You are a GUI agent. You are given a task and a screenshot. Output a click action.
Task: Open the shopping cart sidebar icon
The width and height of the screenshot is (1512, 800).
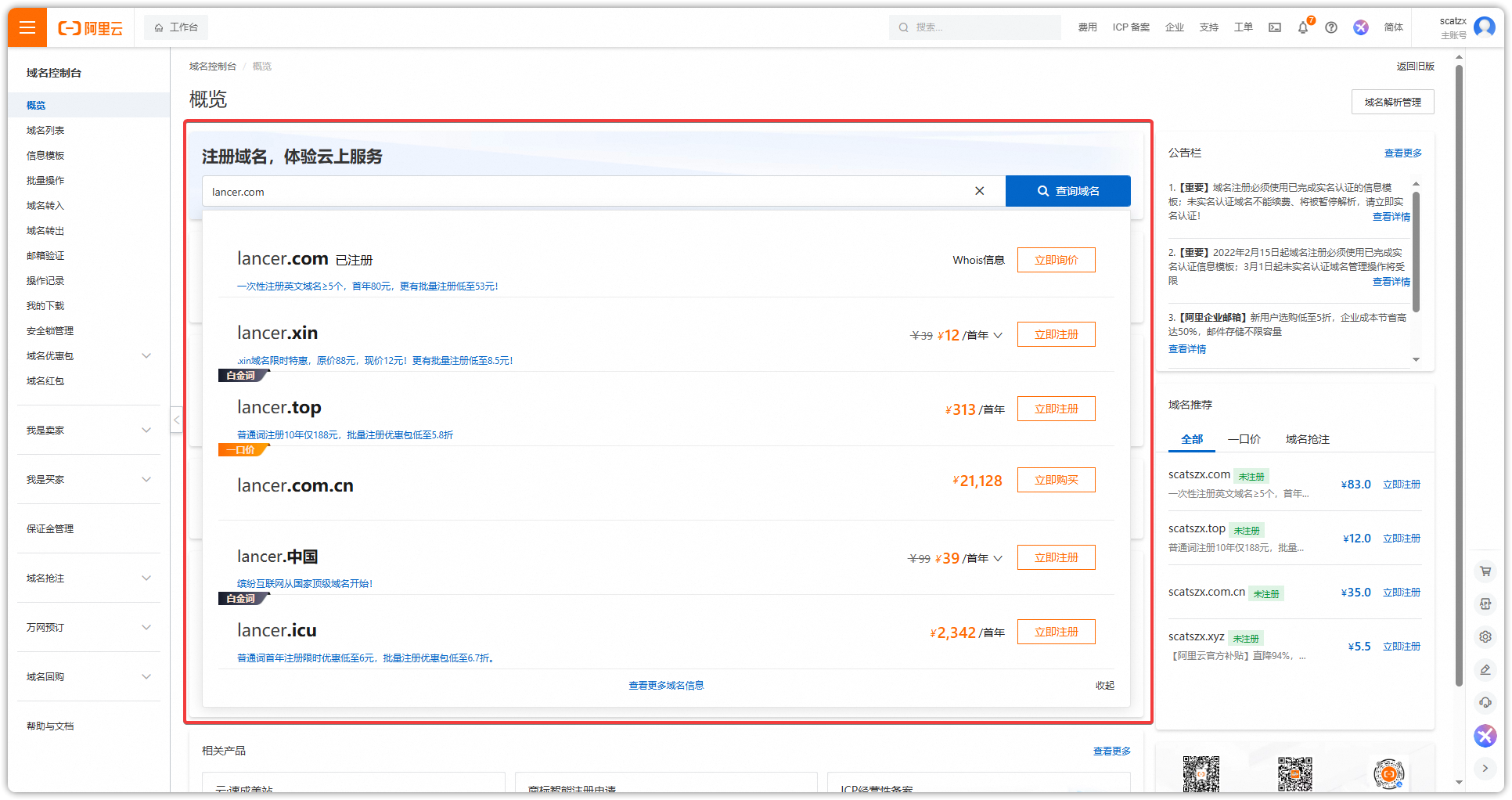click(1485, 571)
